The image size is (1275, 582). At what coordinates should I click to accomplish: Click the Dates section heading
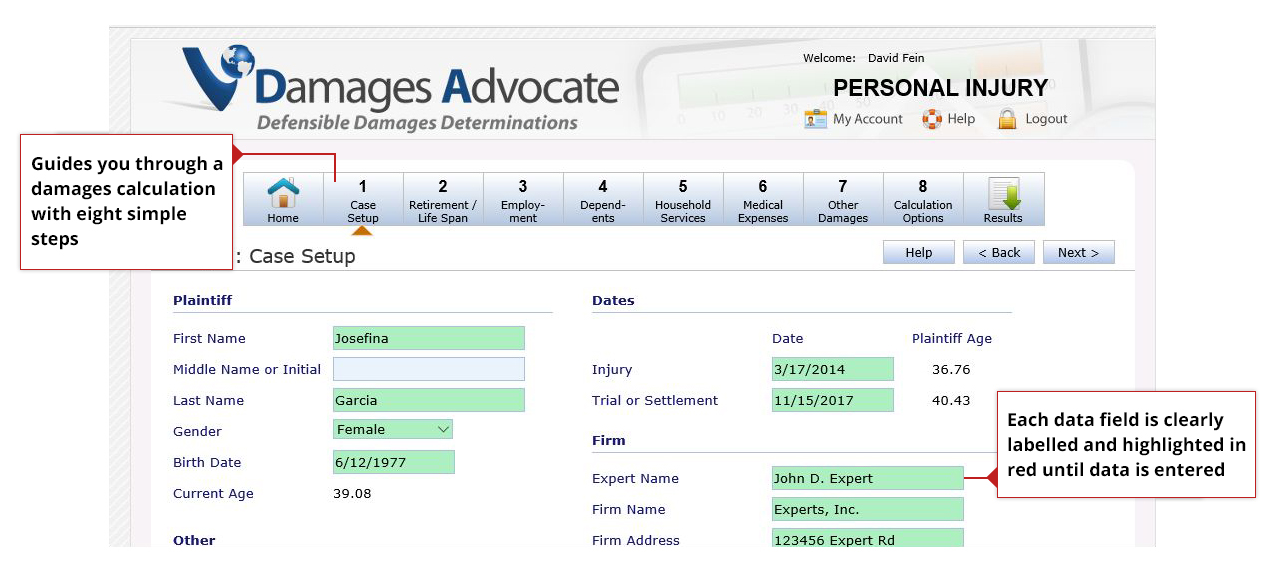tap(613, 300)
